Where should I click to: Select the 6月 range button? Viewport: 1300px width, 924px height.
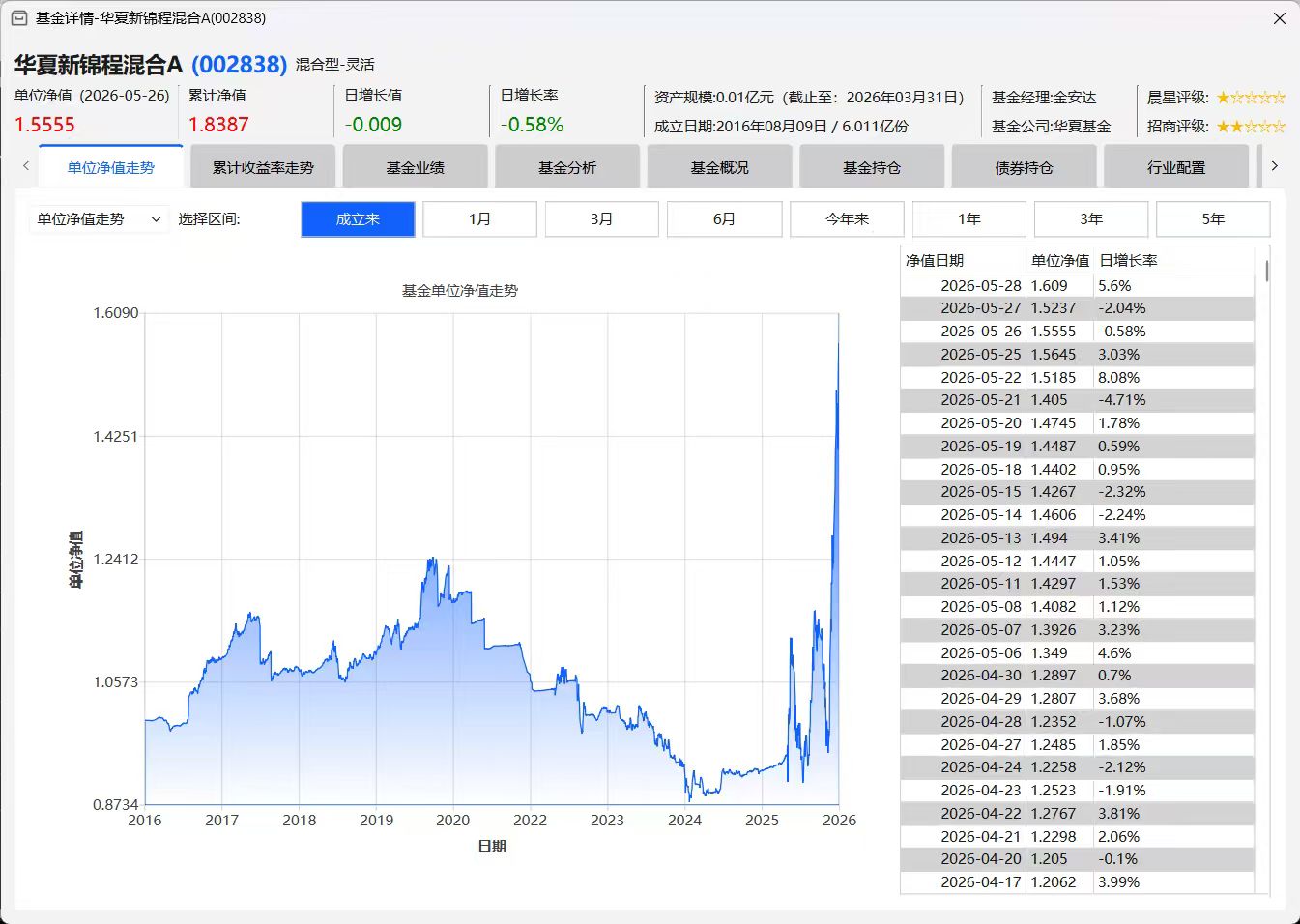point(724,219)
